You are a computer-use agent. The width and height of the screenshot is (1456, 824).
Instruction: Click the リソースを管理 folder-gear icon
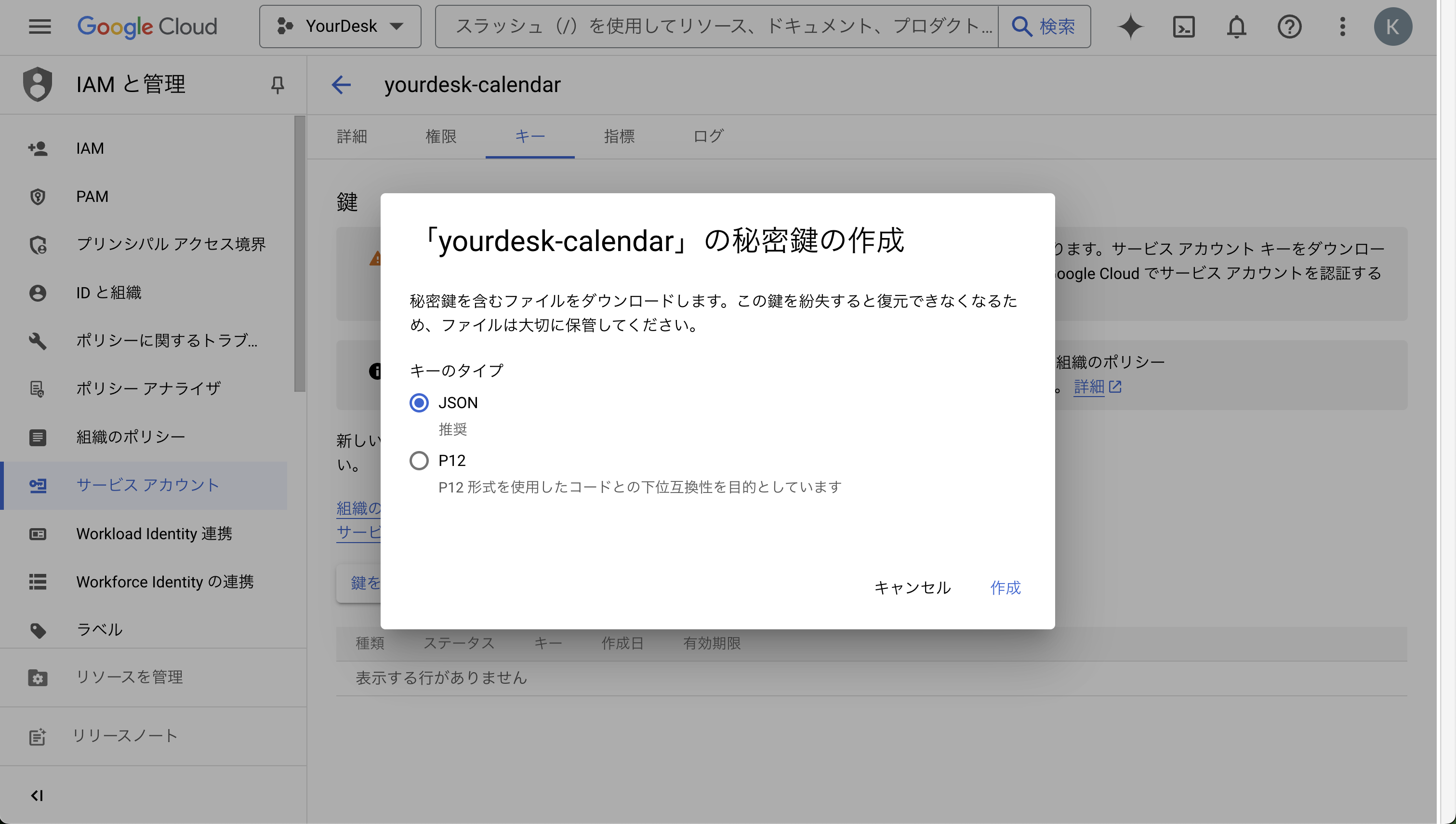pos(38,678)
